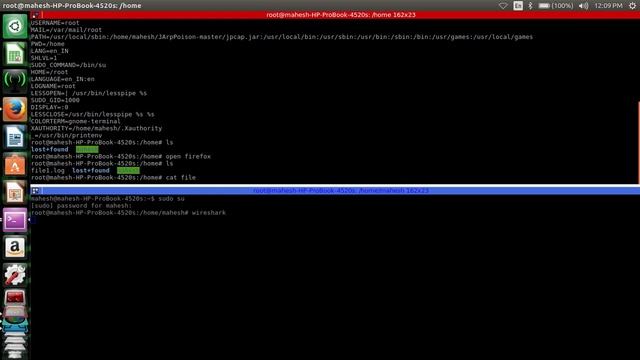640x360 pixels.
Task: Click the 'LANGUAGE=en_IN:en' line
Action: coord(63,79)
